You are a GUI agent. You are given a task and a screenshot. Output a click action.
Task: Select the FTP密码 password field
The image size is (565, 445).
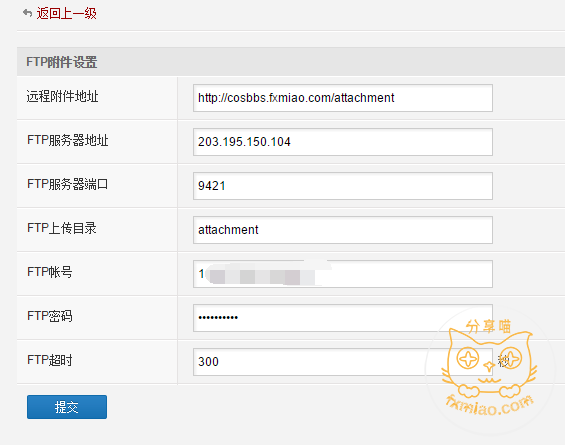tap(343, 317)
